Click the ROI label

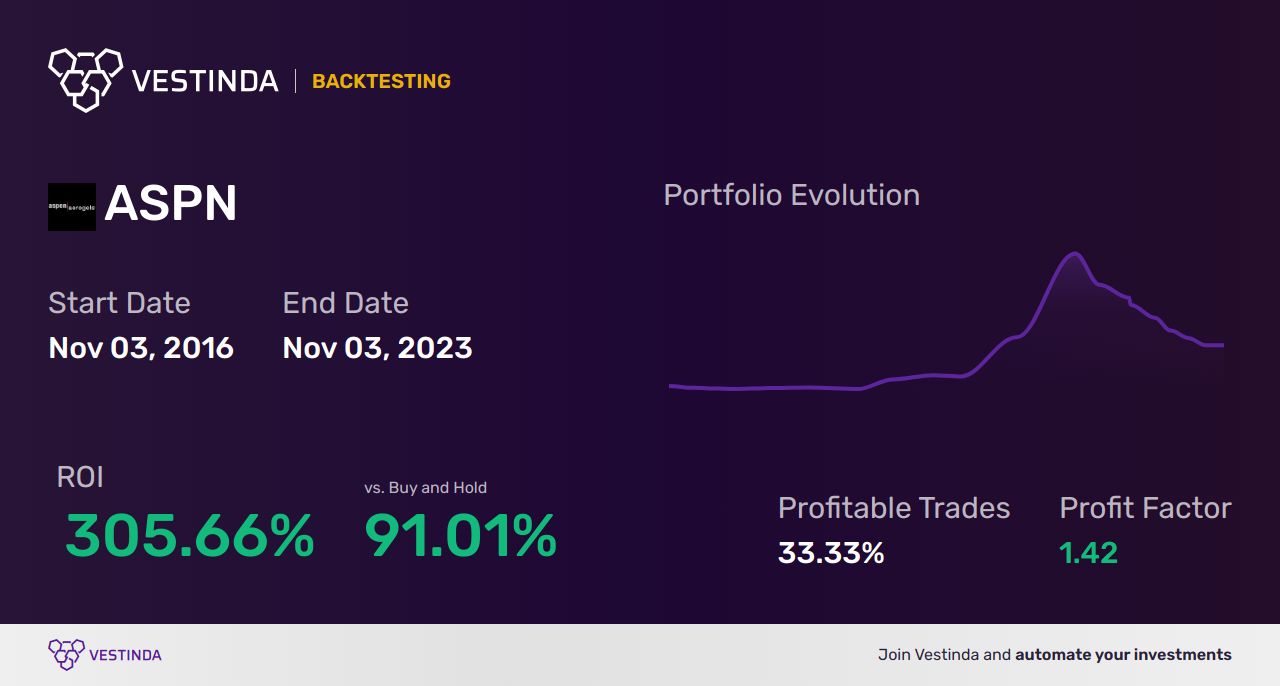click(x=80, y=477)
